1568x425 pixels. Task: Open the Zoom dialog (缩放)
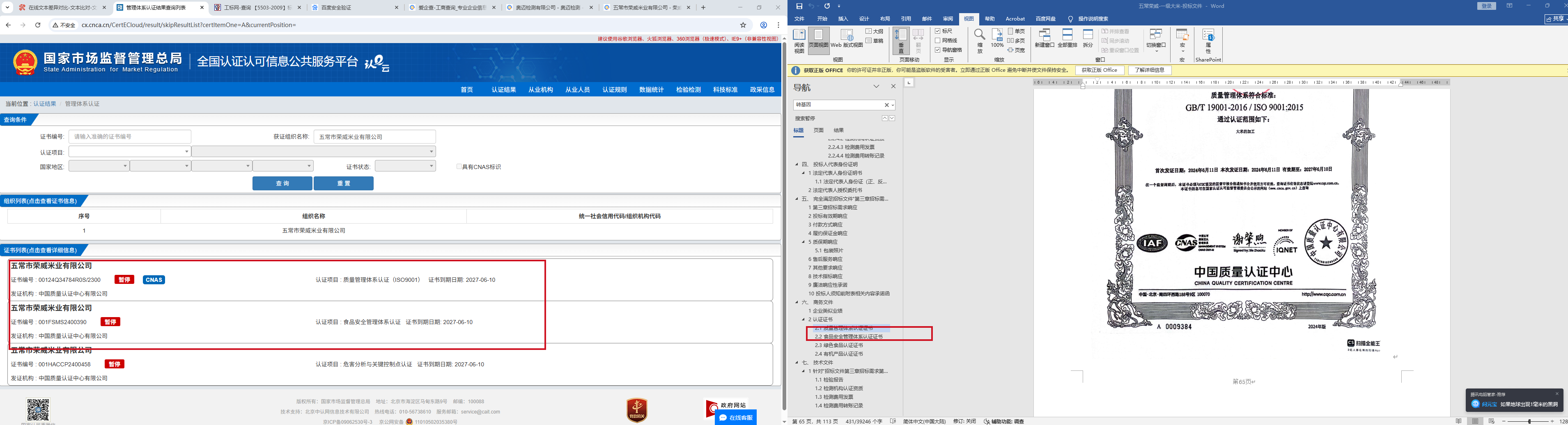[979, 41]
